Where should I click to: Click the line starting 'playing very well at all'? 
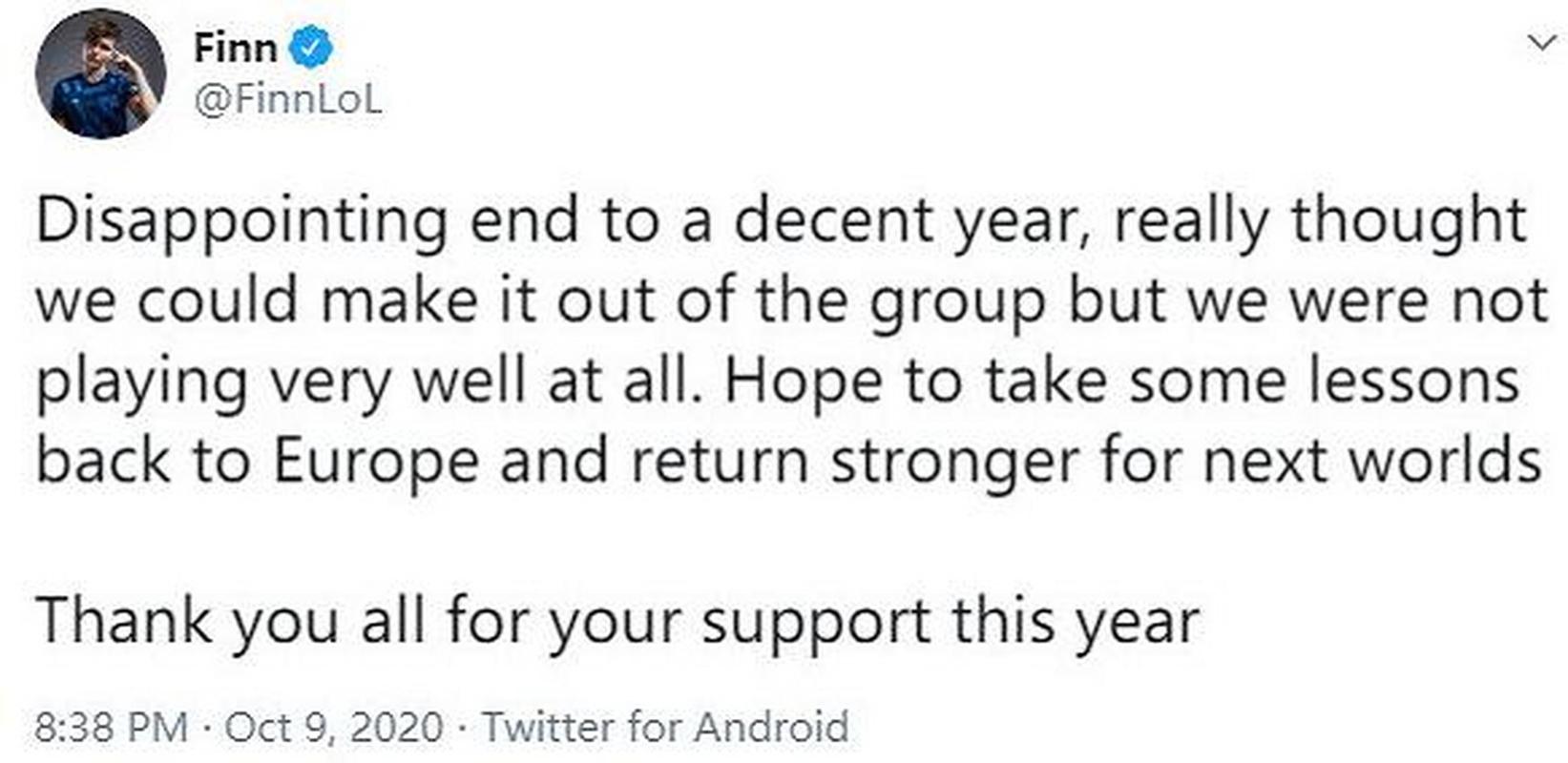tap(778, 381)
